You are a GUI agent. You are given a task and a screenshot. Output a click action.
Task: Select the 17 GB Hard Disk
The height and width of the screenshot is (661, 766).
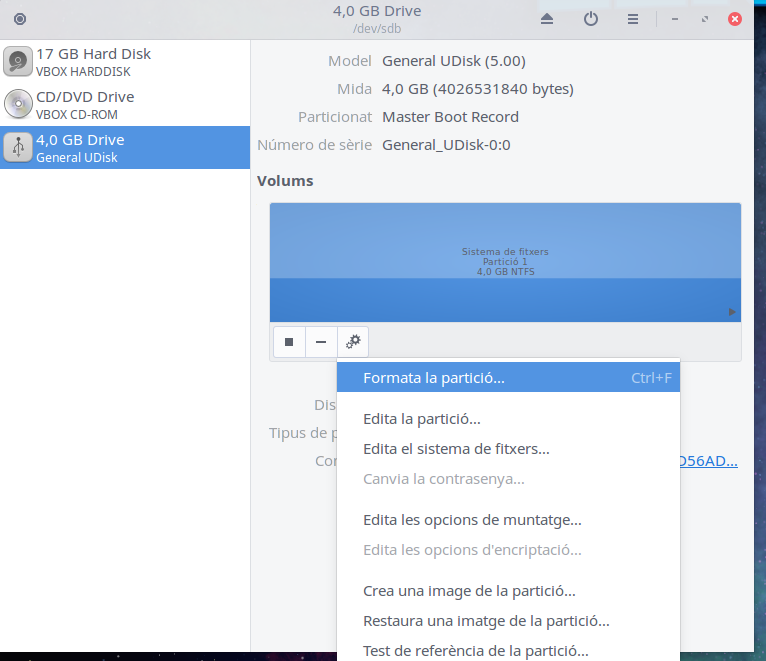[125, 62]
